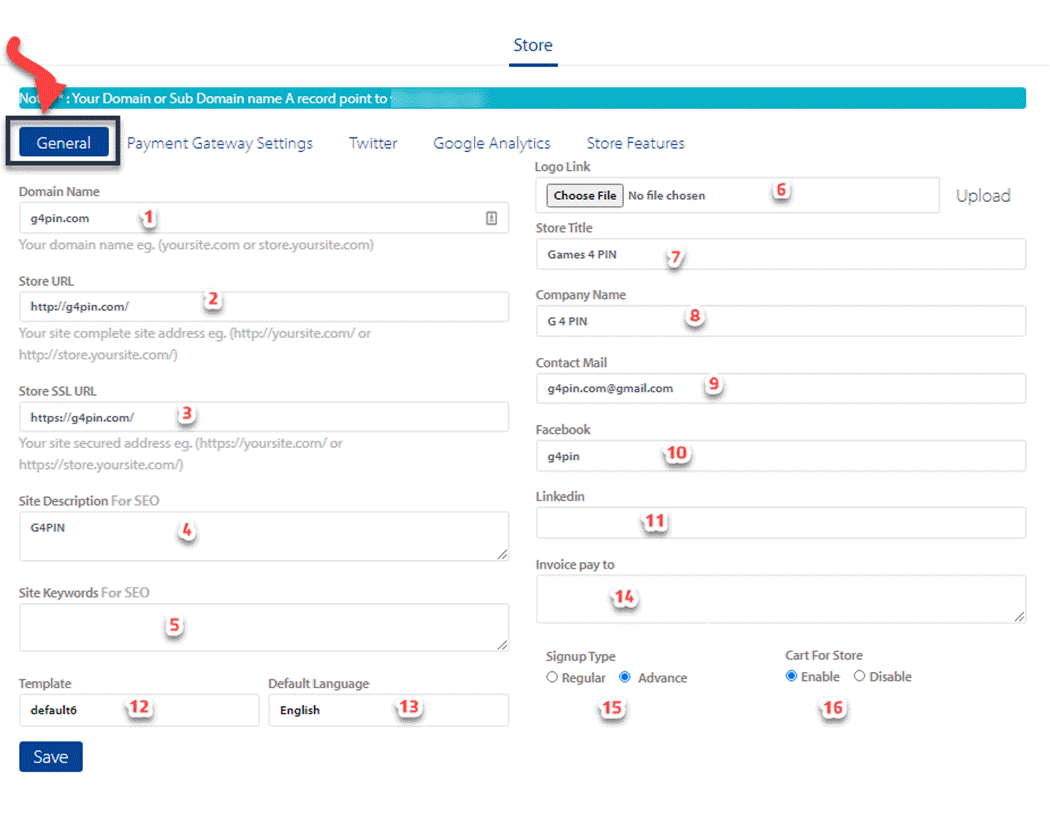Select the Store heading tab
1050x823 pixels.
tap(533, 46)
